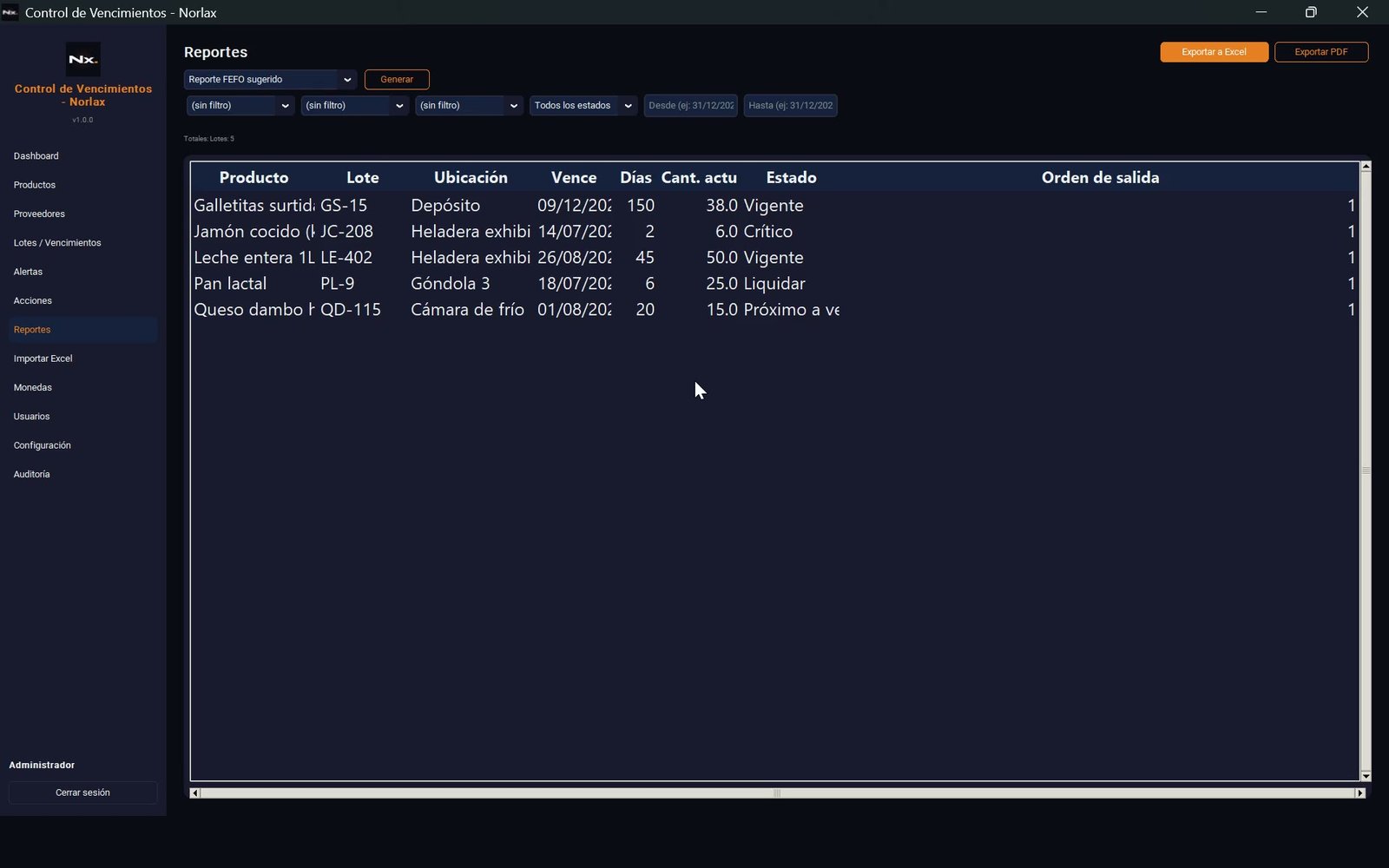Export the report with Exportar a Excel
Screen dimensions: 1389x868
tap(1214, 52)
